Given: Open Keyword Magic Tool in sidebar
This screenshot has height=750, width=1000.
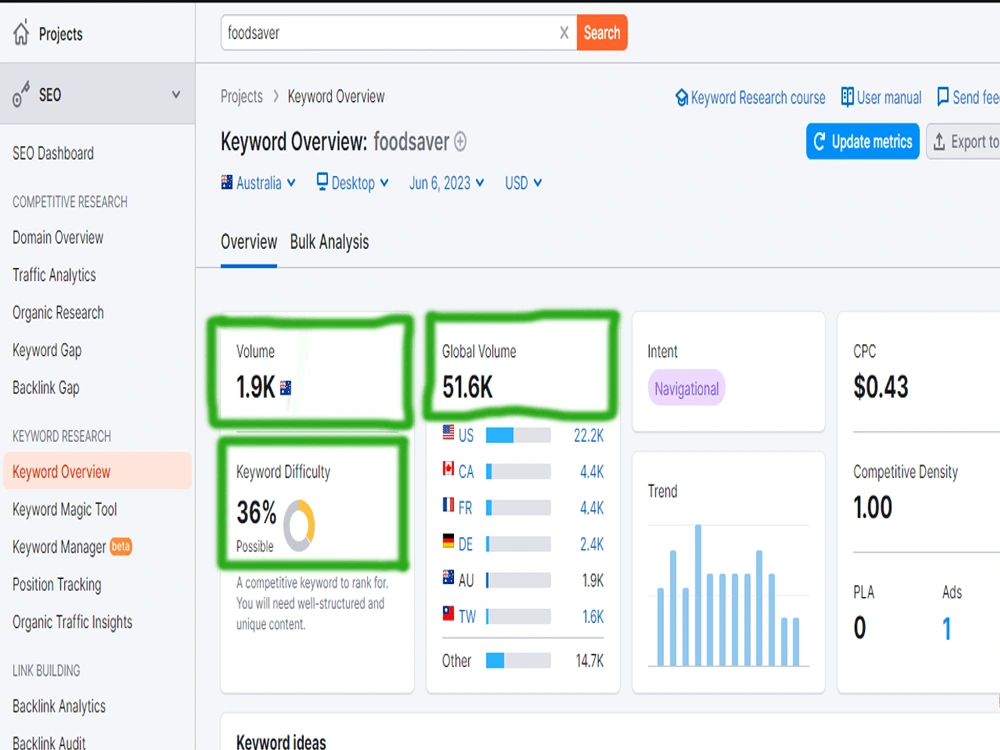Looking at the screenshot, I should [64, 510].
